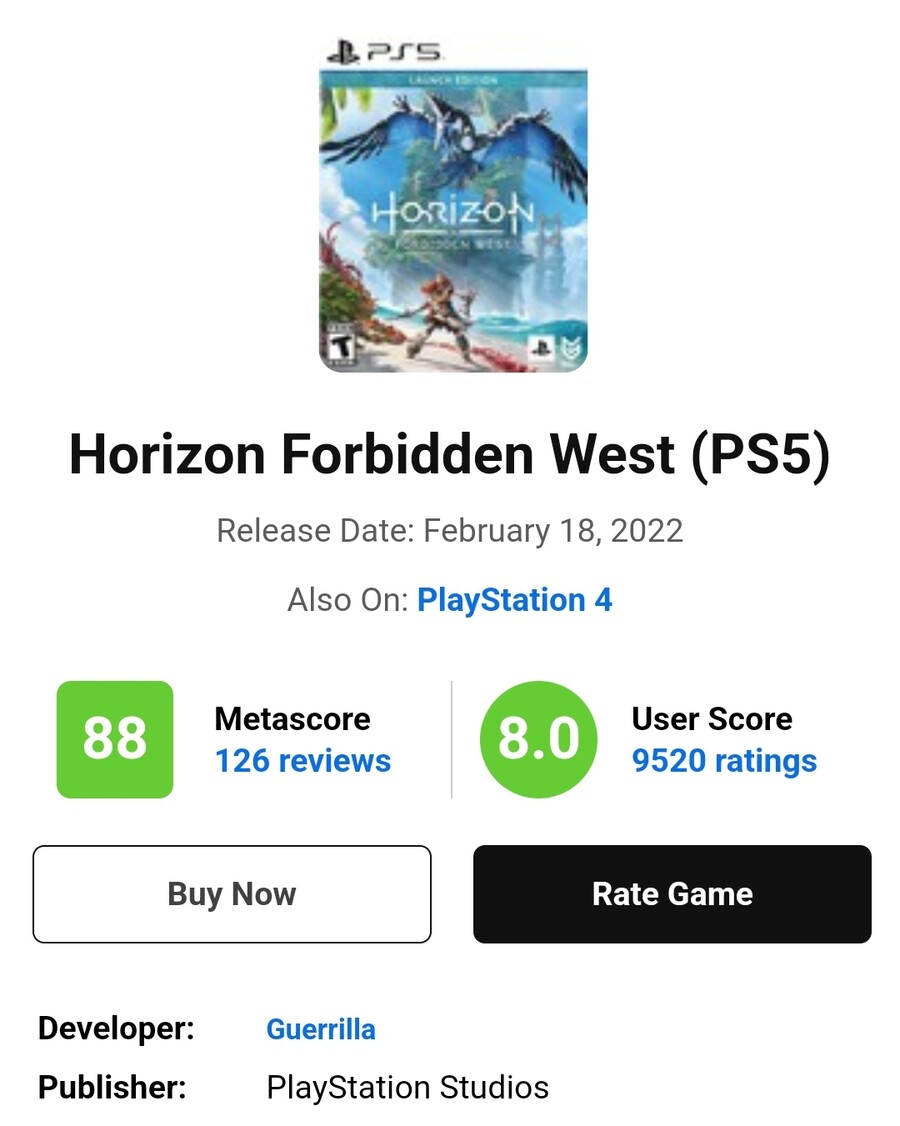Click the PS5 logo above the cover

(385, 52)
